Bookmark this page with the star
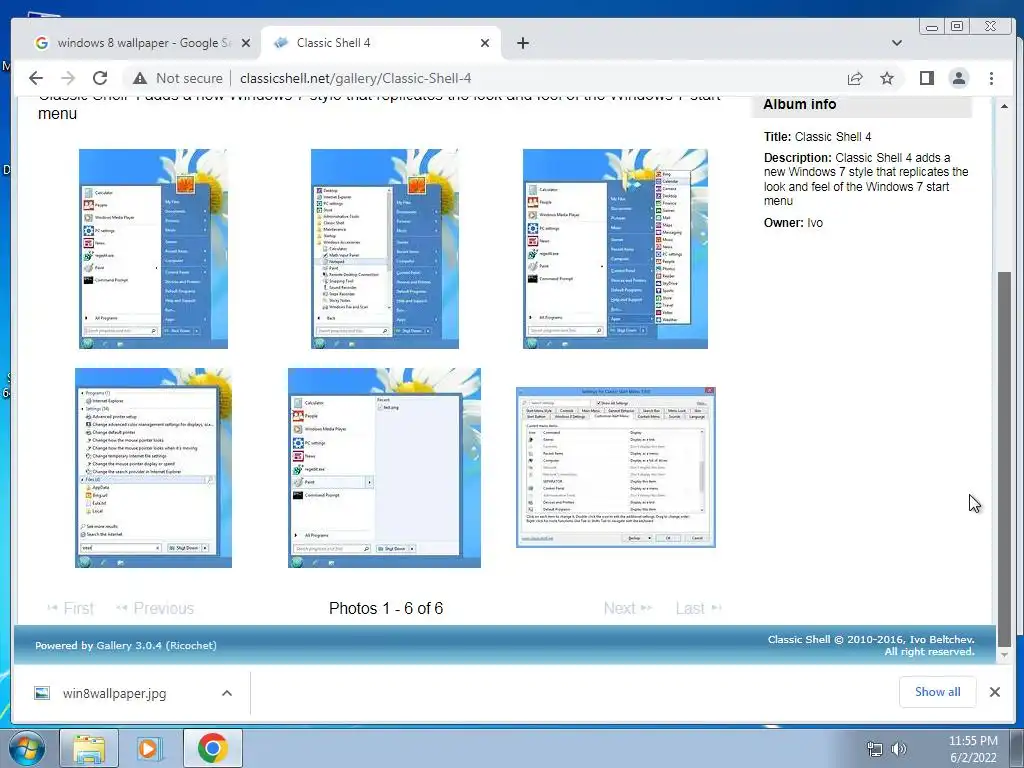Viewport: 1024px width, 768px height. click(x=887, y=78)
